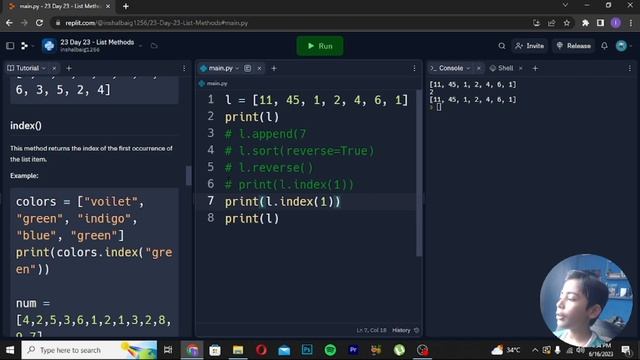The height and width of the screenshot is (360, 640).
Task: Open the browser side panel icon
Action: click(600, 23)
